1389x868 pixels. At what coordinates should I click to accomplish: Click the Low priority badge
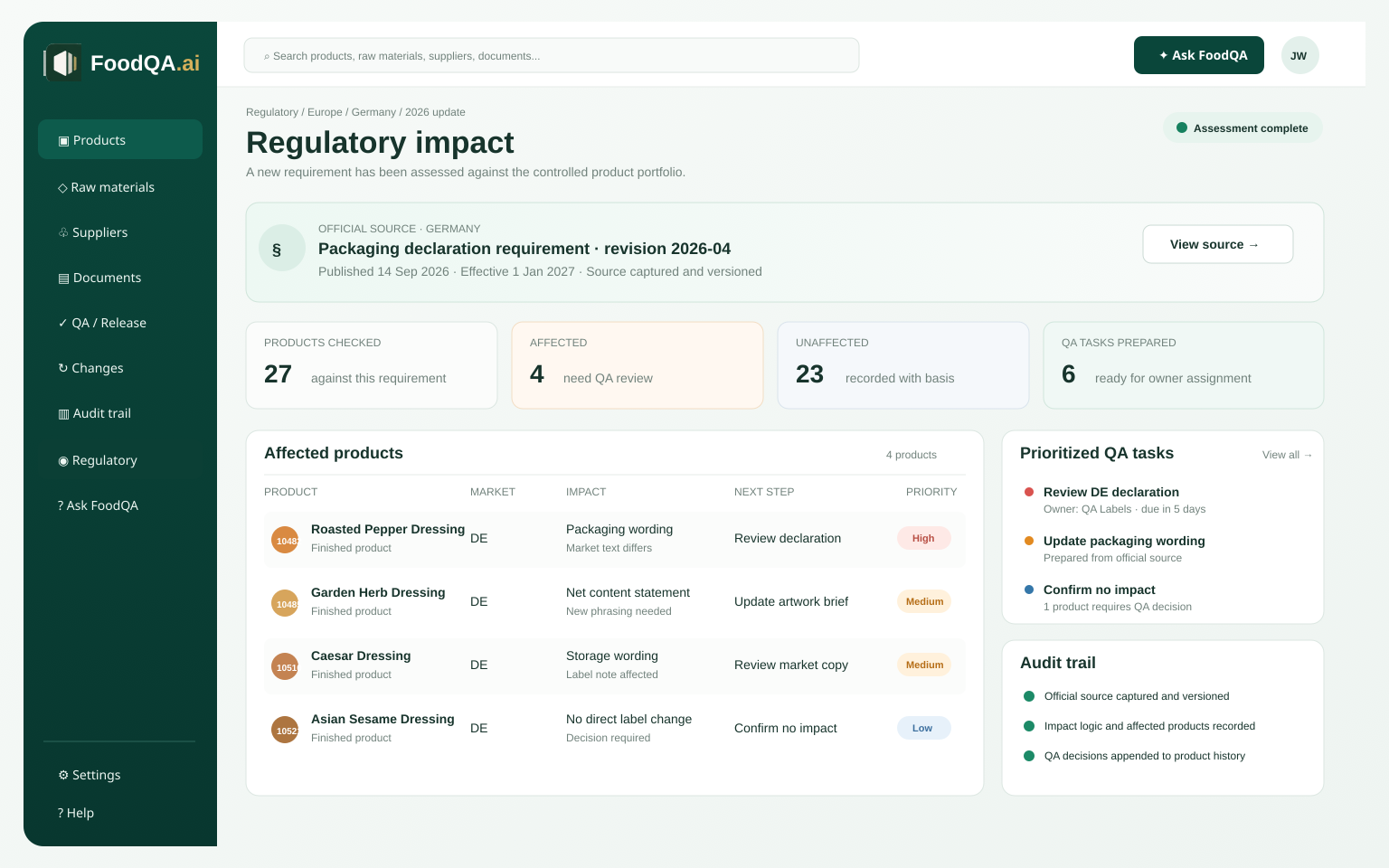[x=923, y=728]
